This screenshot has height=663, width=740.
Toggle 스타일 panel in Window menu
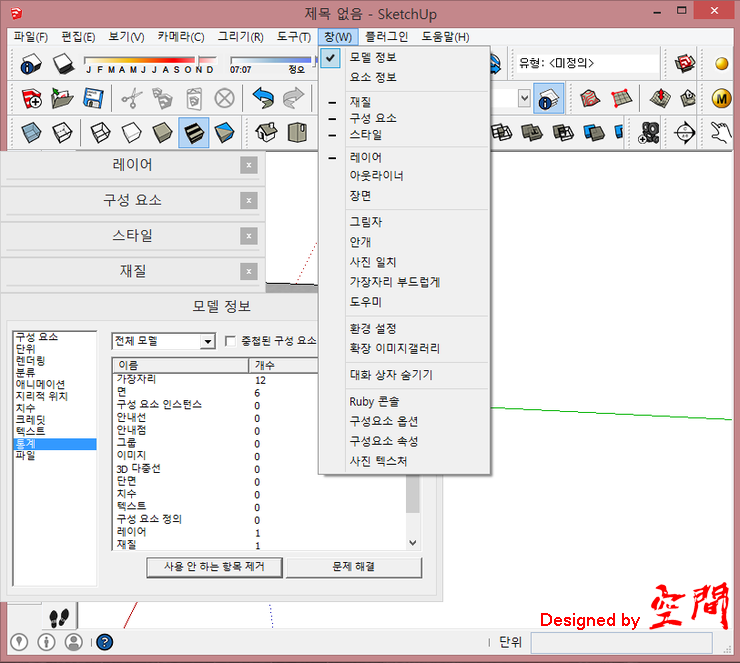404,134
